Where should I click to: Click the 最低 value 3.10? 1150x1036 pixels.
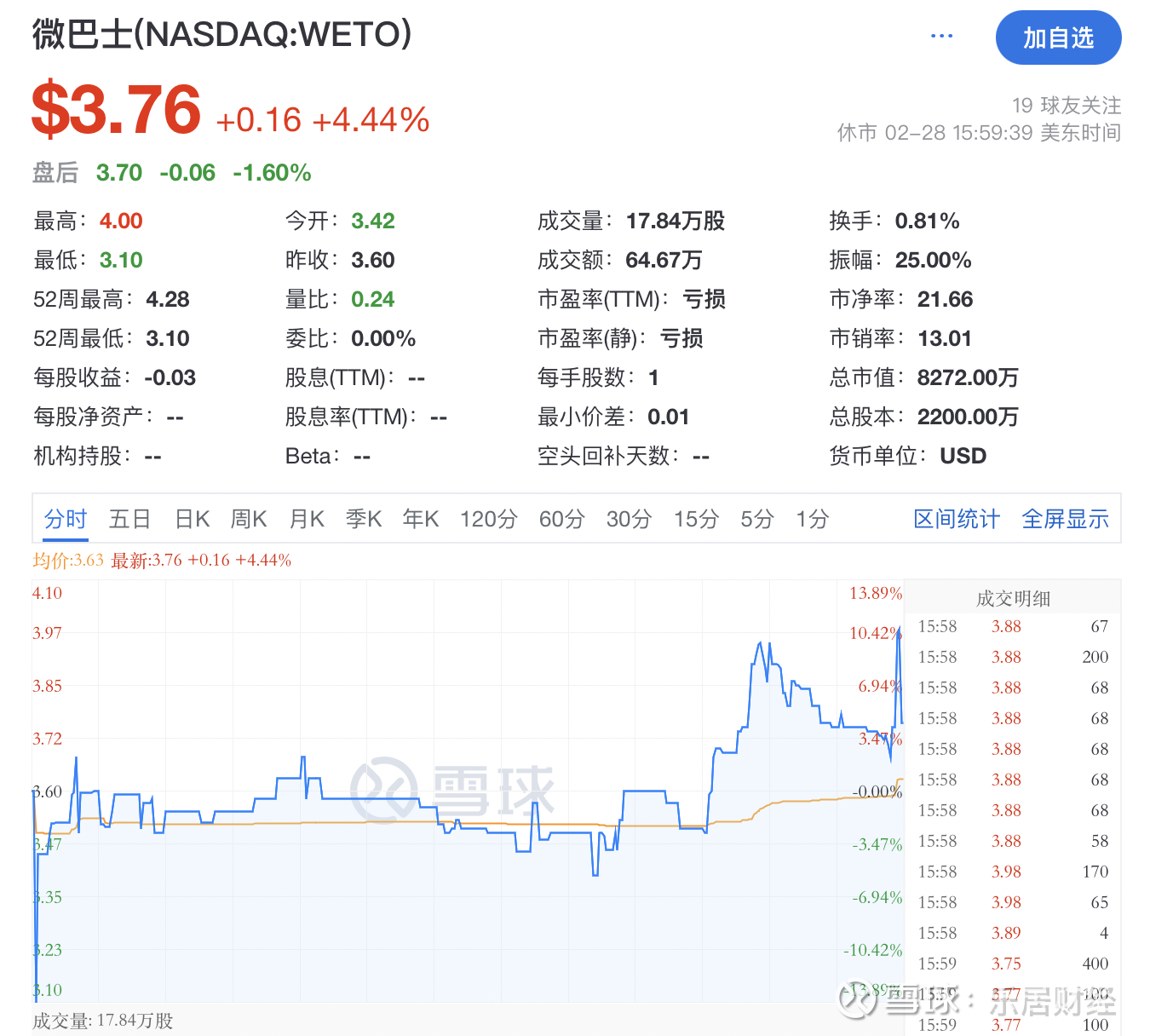pyautogui.click(x=121, y=261)
